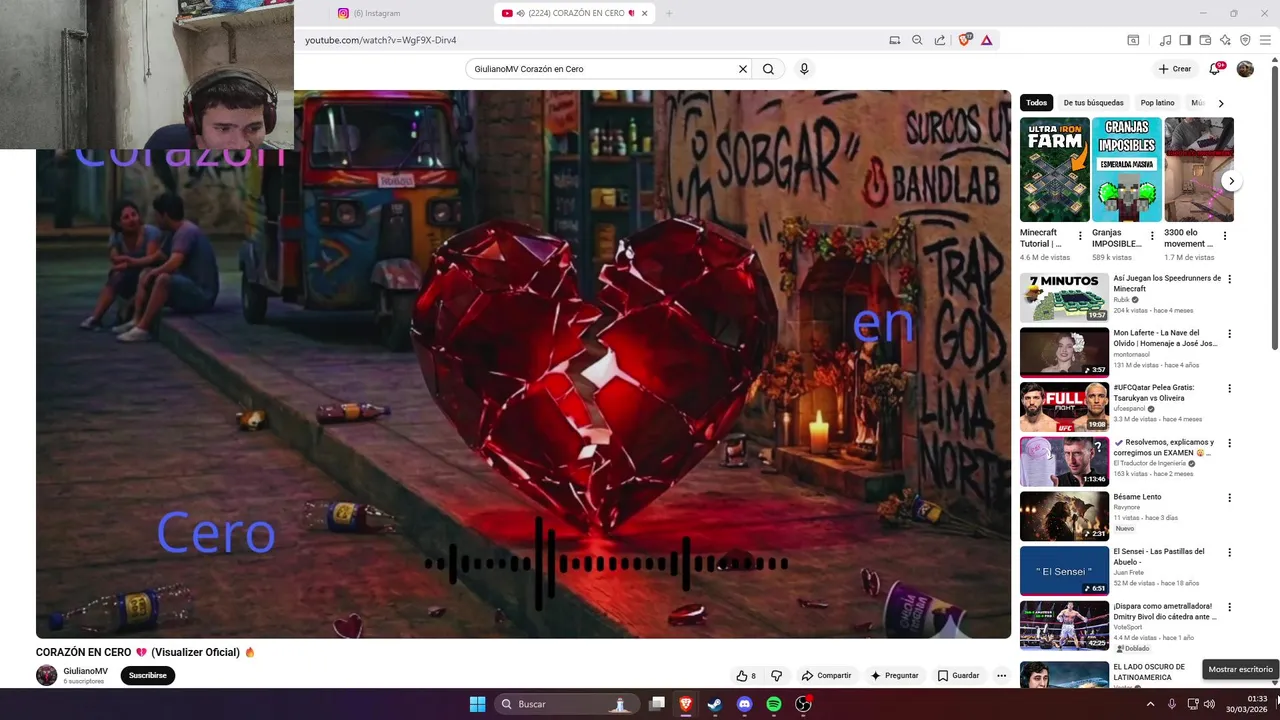Open Leo AI sparkle icon
Viewport: 1280px width, 720px height.
(x=1225, y=40)
